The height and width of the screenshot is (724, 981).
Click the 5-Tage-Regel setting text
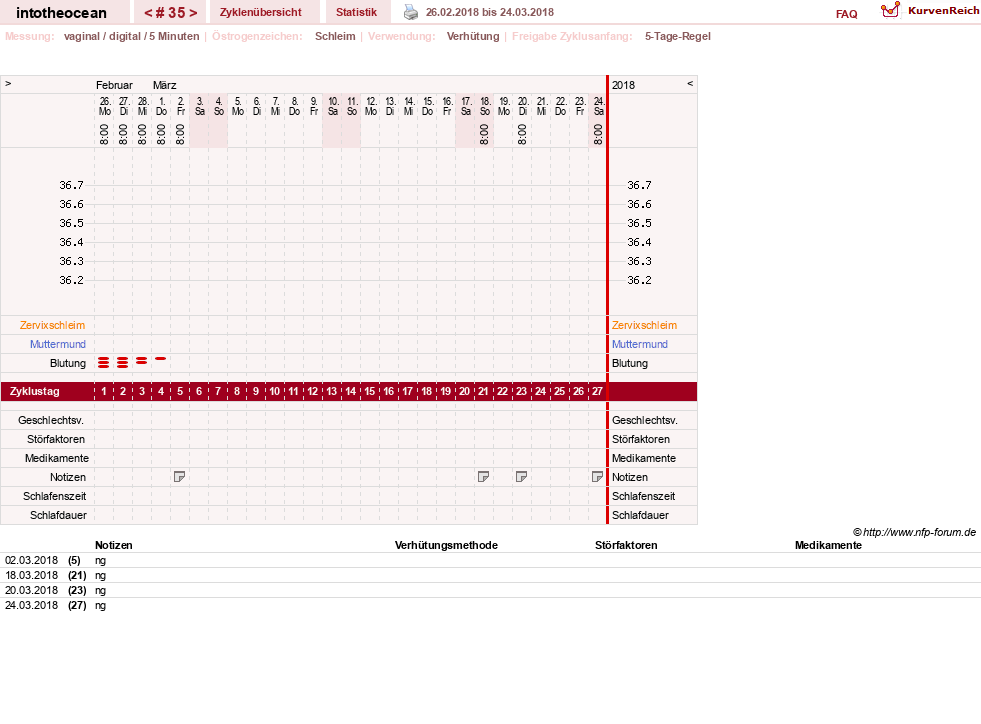[x=678, y=36]
